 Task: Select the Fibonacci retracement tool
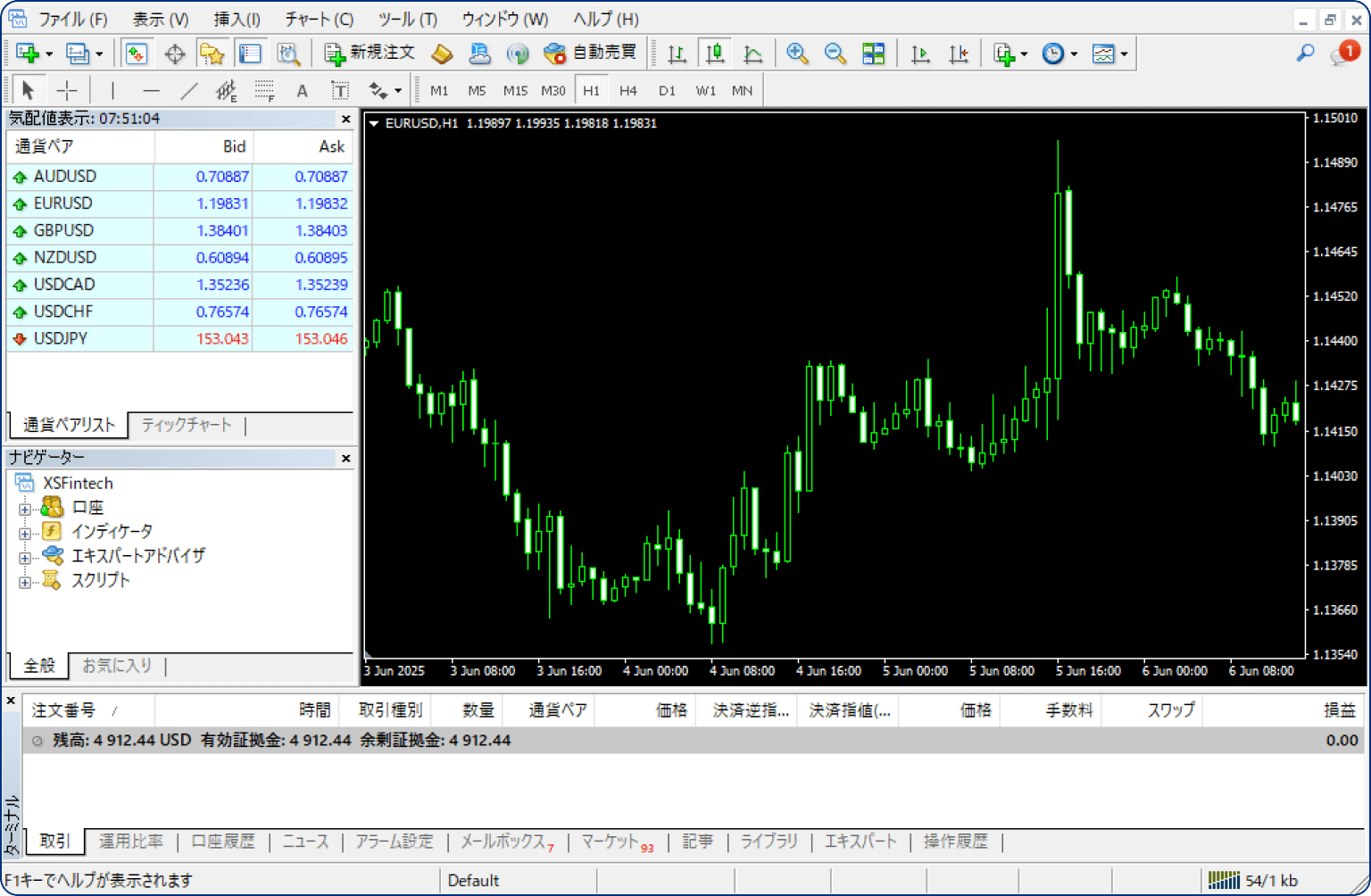(x=264, y=90)
